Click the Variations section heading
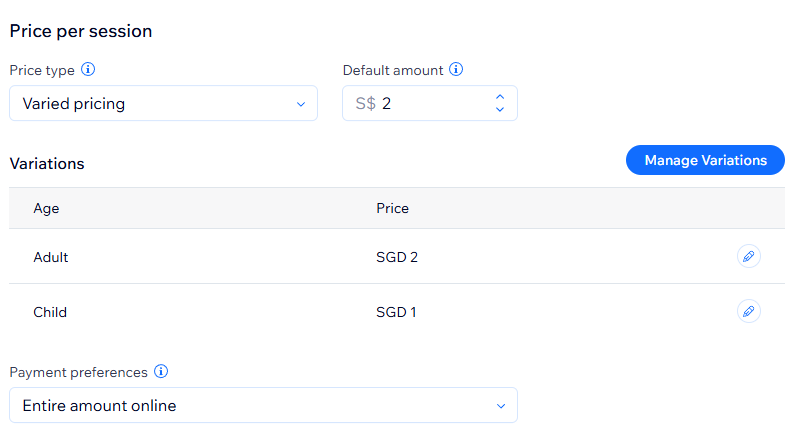 47,163
